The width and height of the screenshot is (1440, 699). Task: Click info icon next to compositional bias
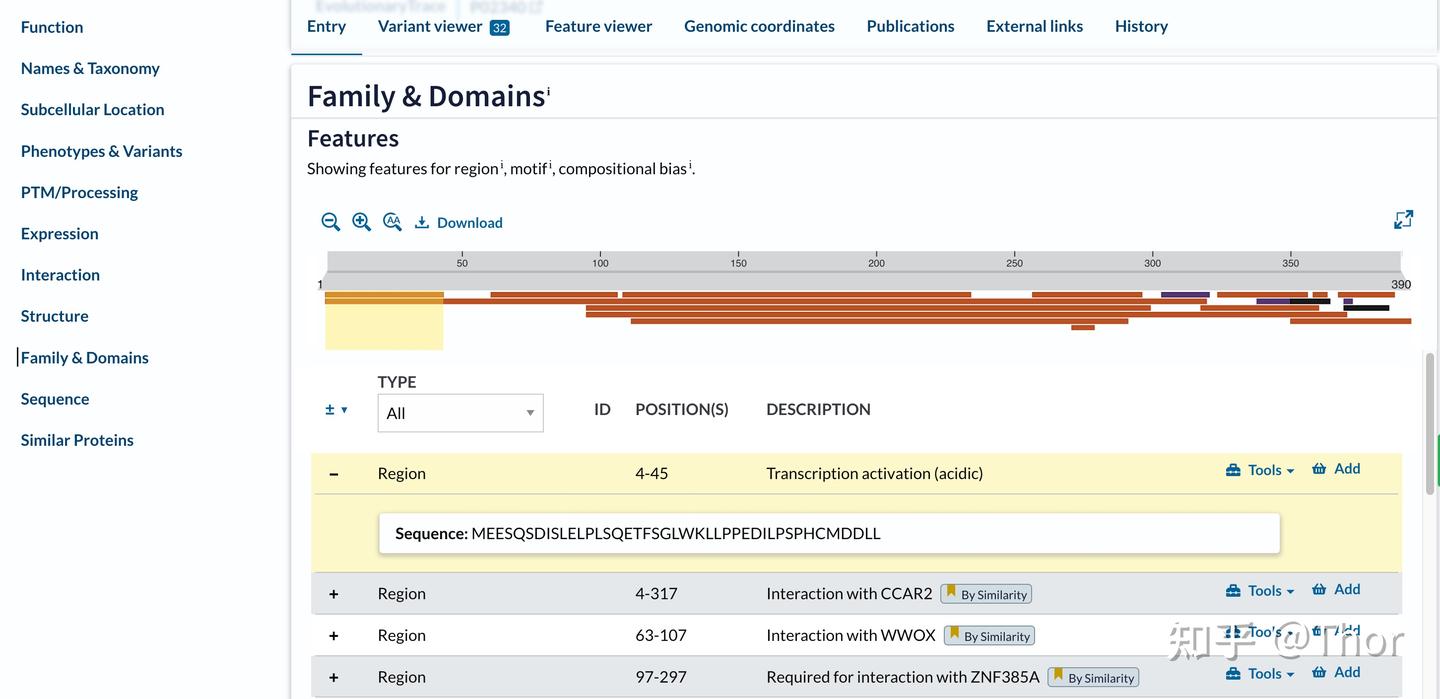pos(690,164)
